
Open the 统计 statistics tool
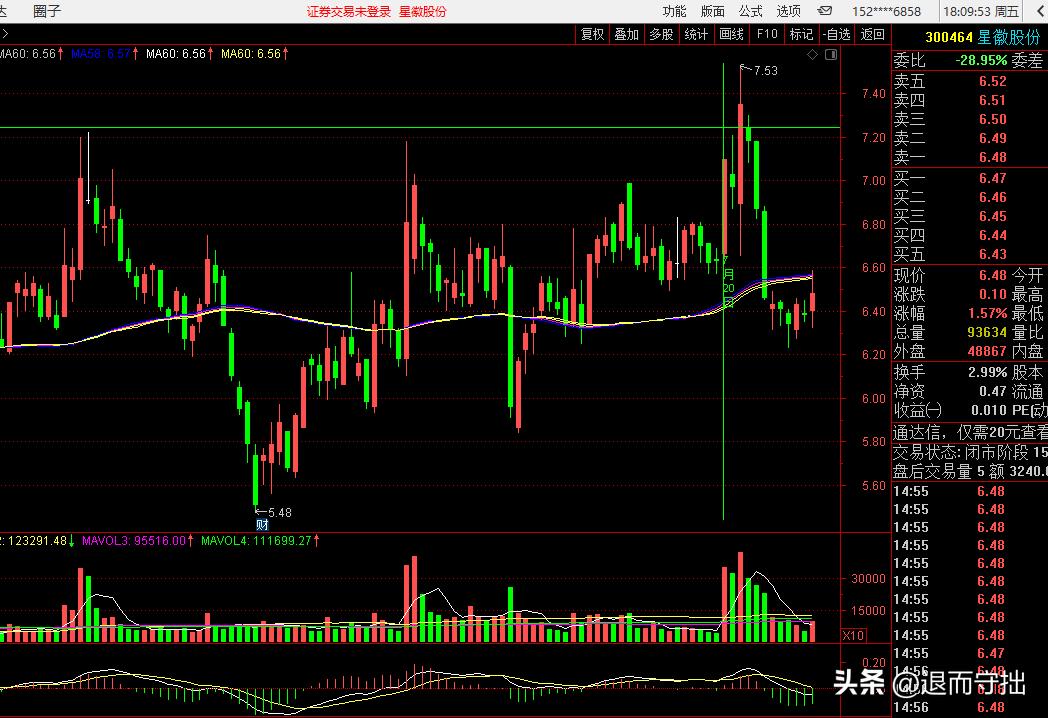tap(696, 34)
